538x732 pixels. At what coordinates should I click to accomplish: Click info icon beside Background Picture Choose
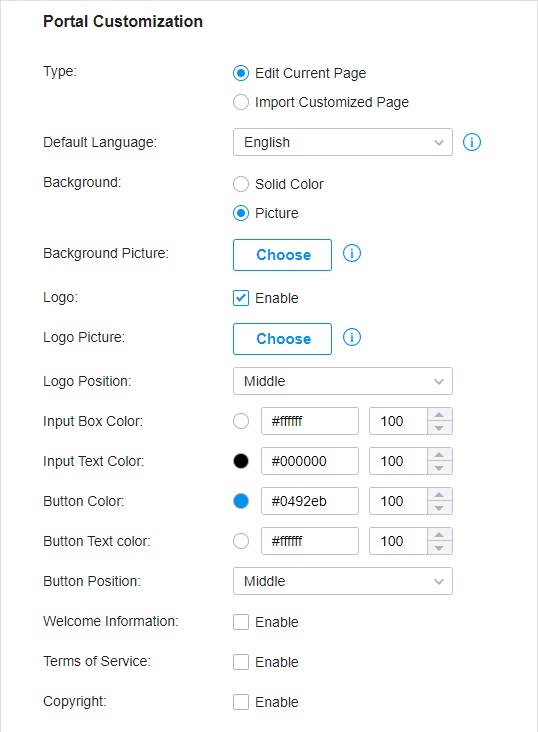(x=352, y=253)
